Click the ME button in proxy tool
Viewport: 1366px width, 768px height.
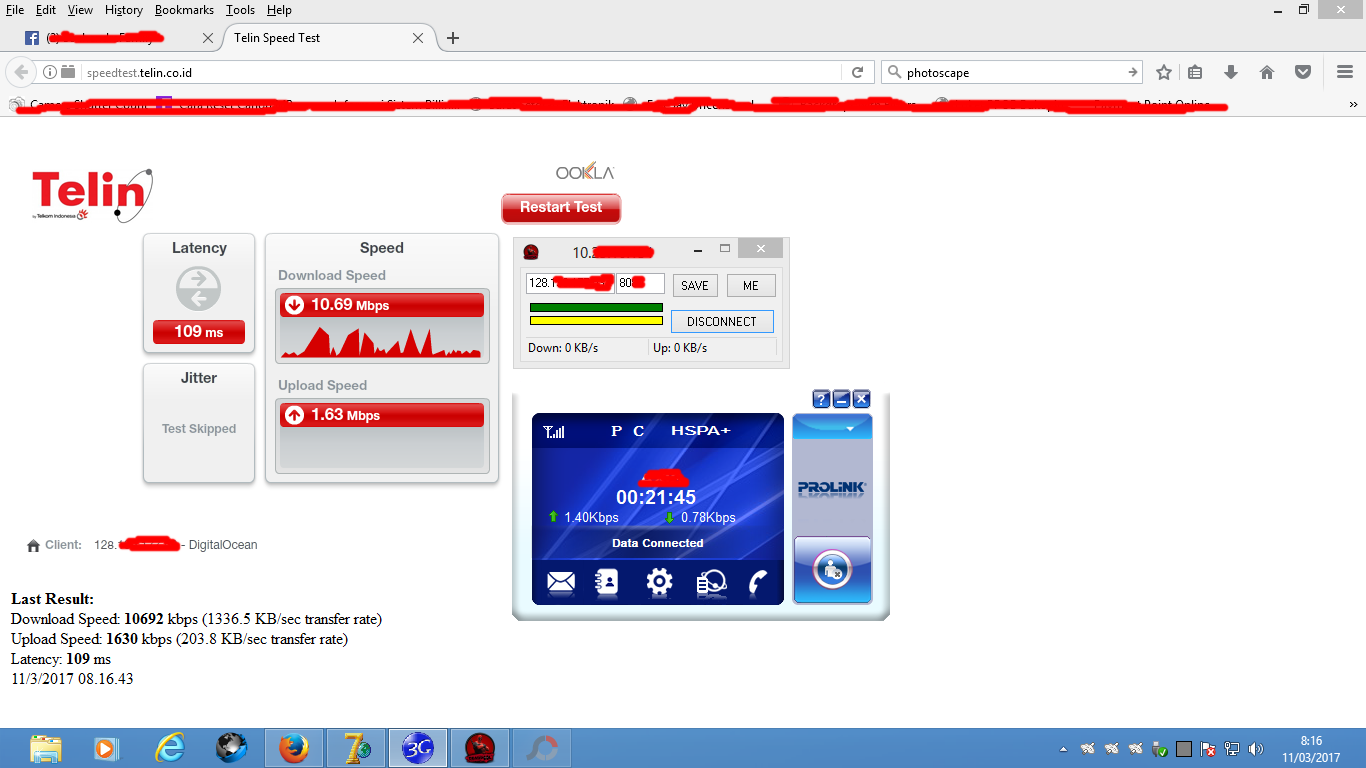(751, 285)
